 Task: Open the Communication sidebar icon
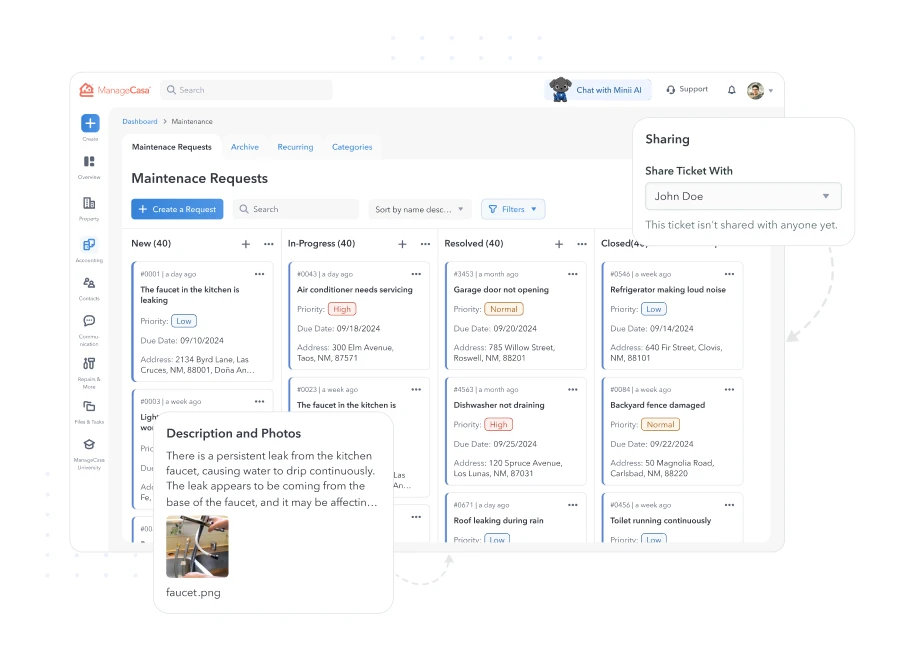(x=89, y=321)
